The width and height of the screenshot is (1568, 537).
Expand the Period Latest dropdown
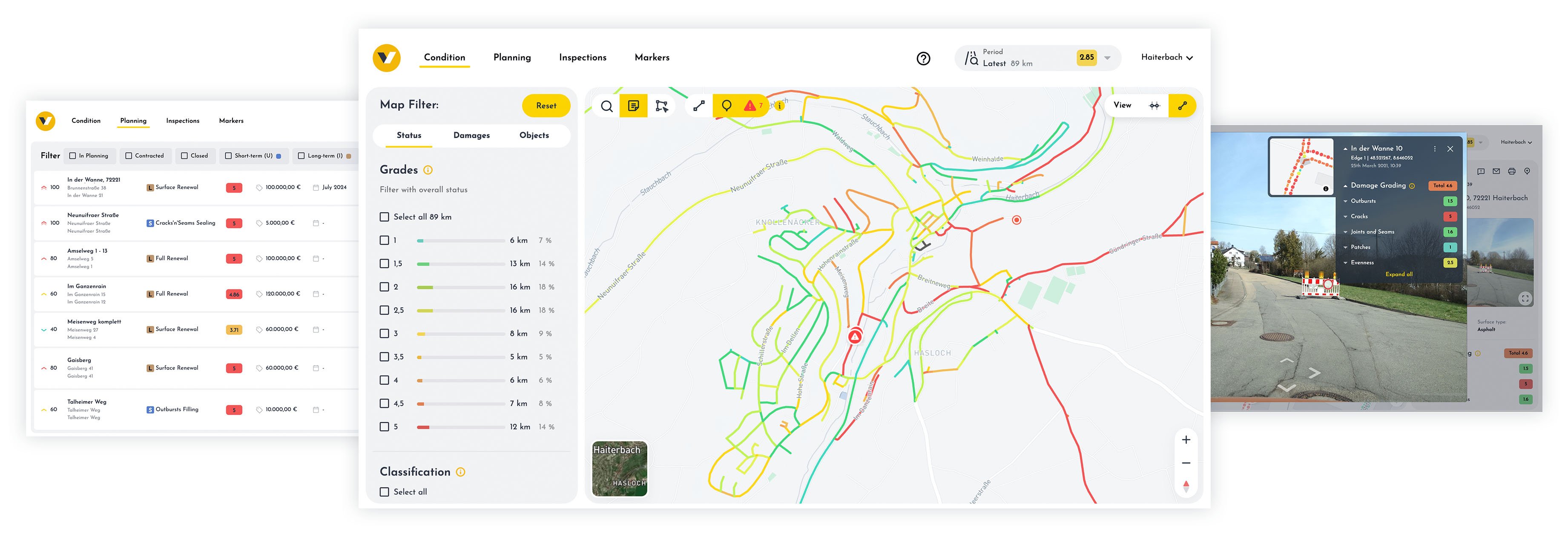1108,58
